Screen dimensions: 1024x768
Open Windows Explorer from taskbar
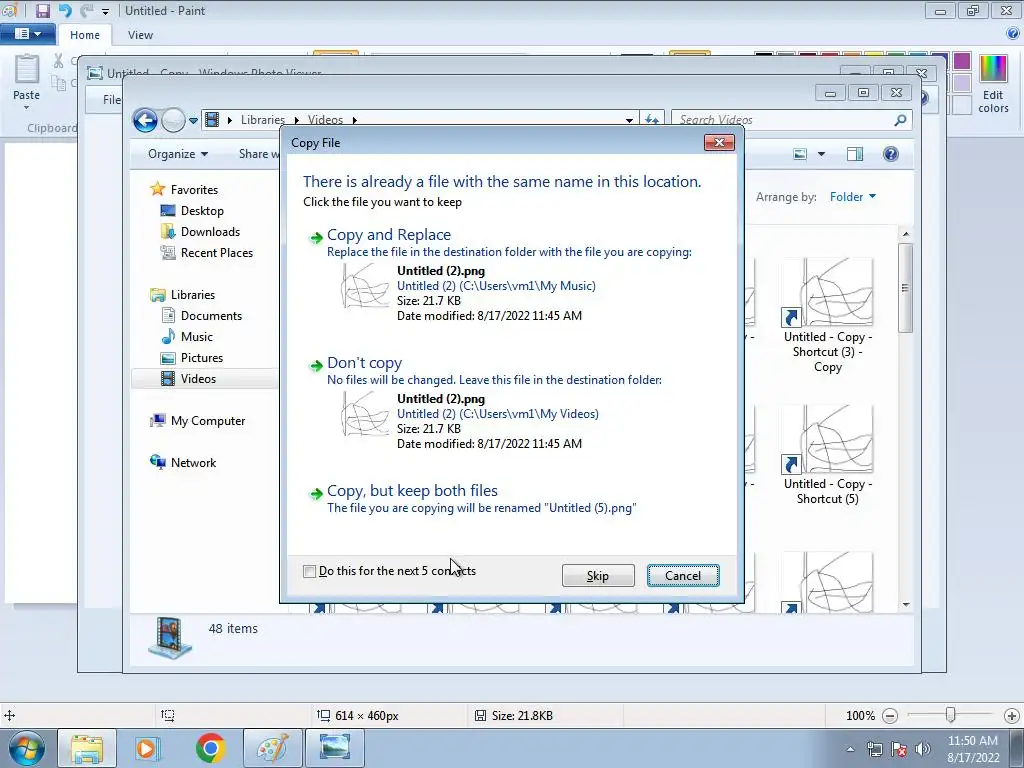coord(86,748)
